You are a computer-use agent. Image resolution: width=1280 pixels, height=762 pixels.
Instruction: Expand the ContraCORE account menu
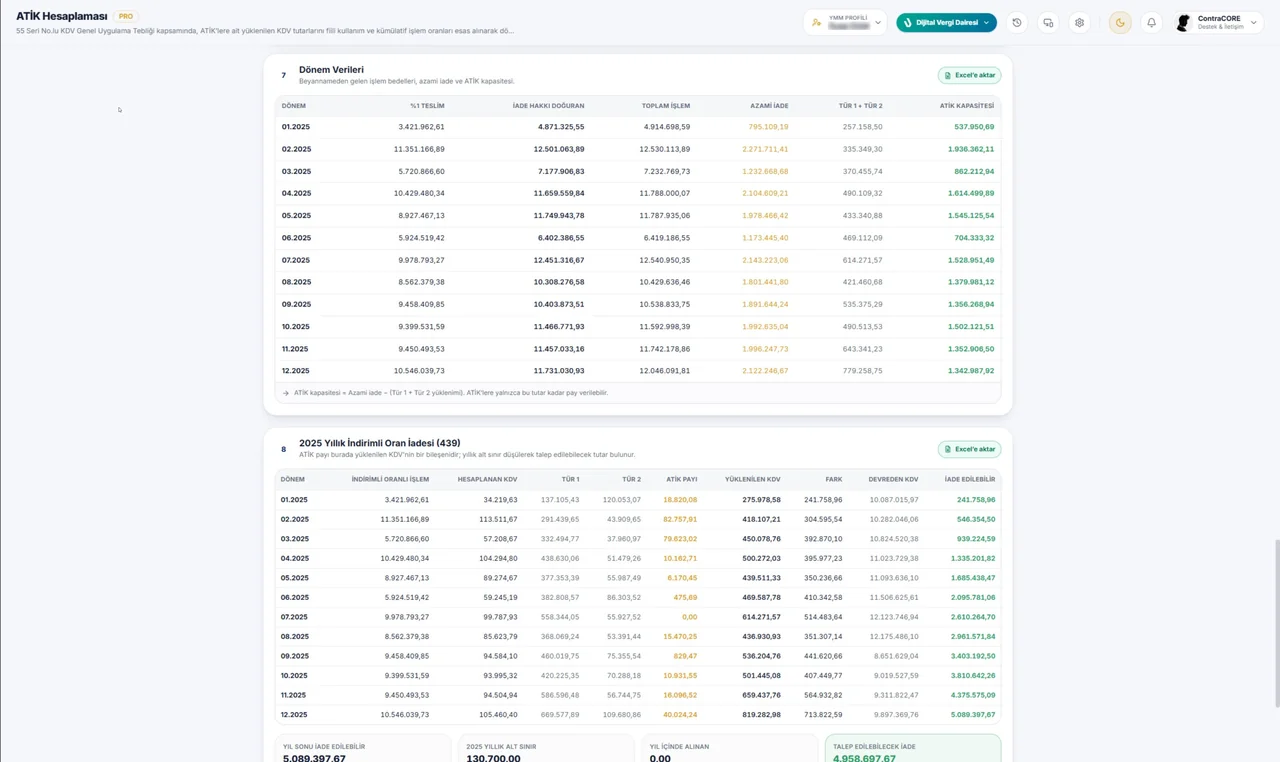pos(1219,22)
